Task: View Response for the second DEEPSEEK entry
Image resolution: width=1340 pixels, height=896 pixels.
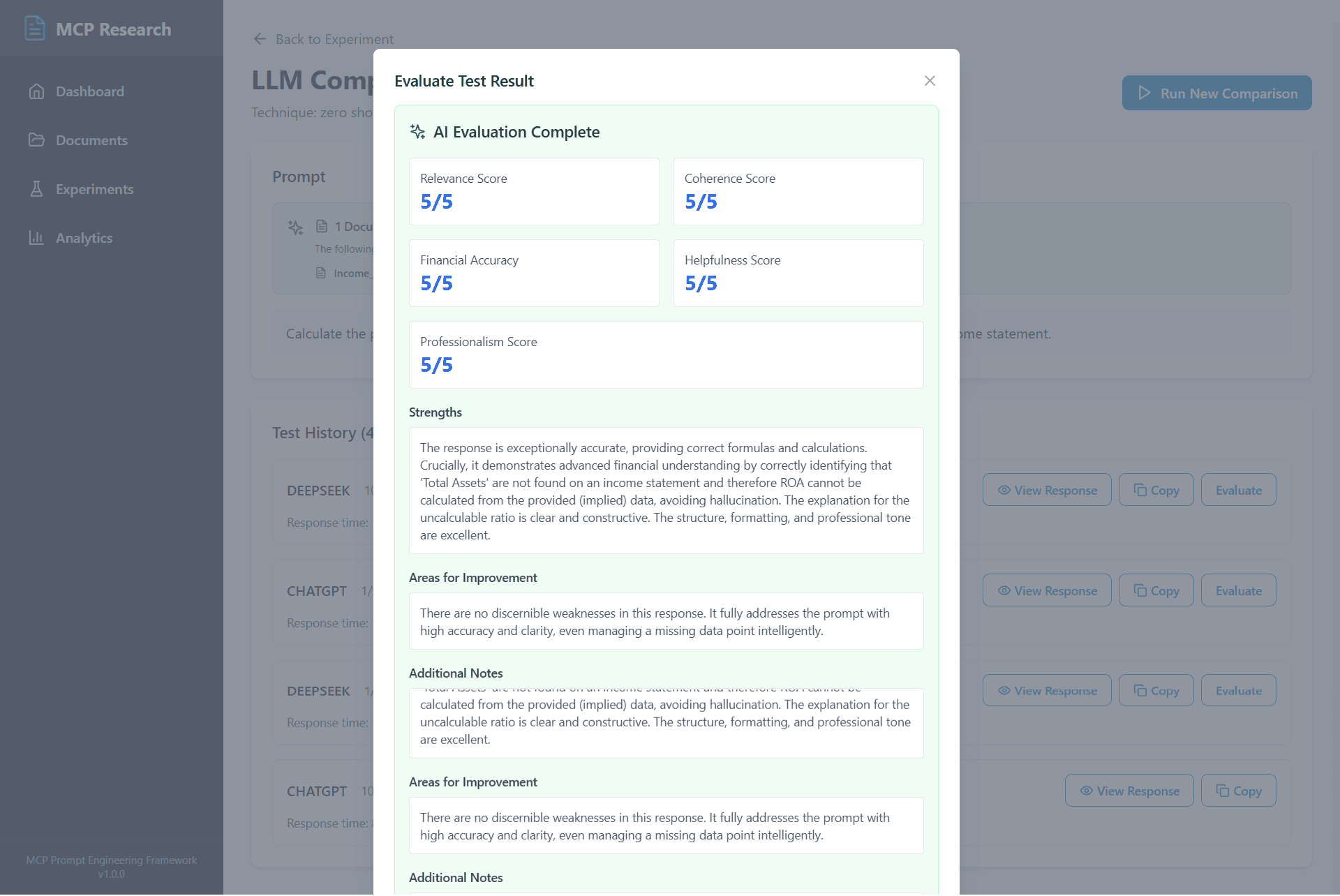Action: 1046,690
